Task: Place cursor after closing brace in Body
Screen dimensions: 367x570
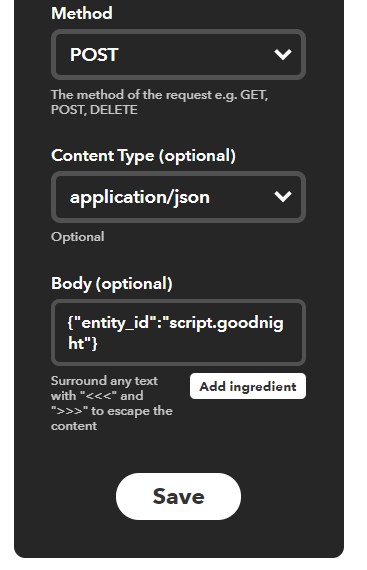Action: 98,343
